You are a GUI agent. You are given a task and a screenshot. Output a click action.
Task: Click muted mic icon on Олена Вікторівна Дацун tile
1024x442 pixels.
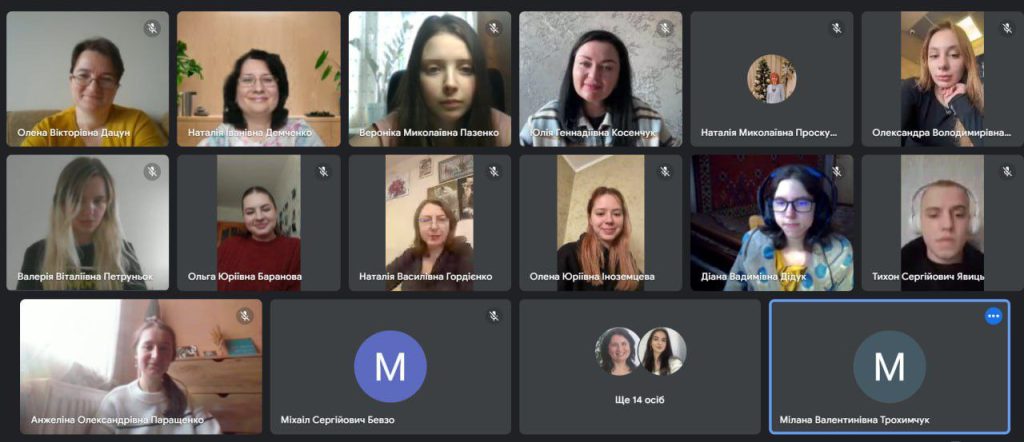point(152,28)
